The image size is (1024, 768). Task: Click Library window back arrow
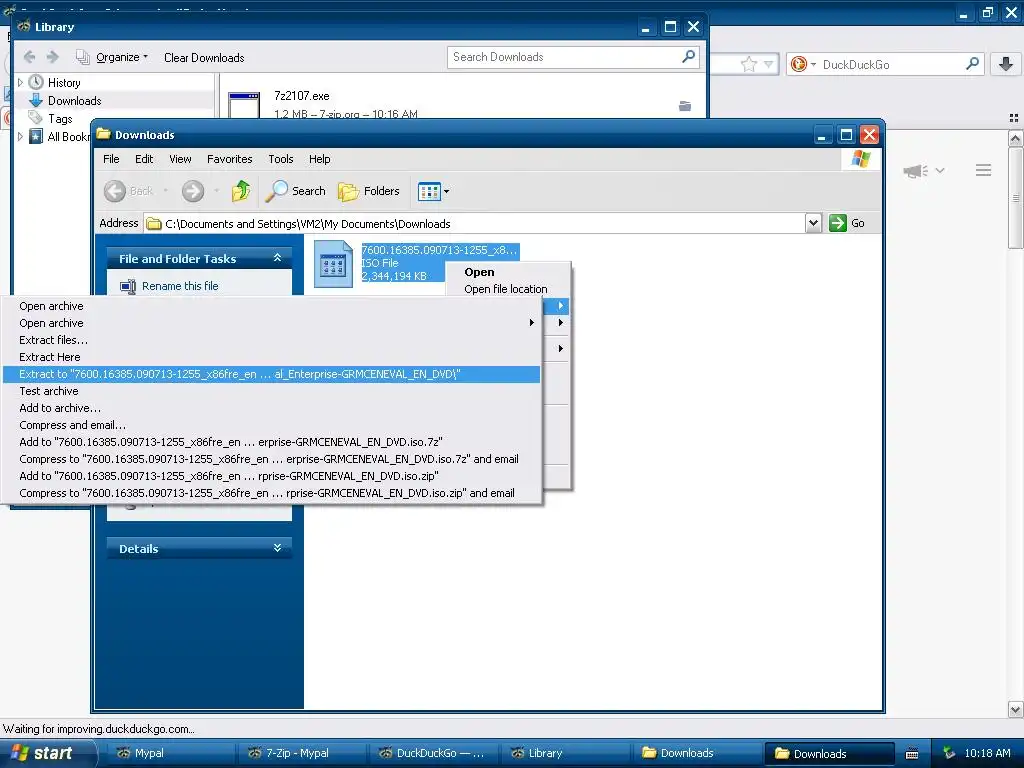(29, 57)
